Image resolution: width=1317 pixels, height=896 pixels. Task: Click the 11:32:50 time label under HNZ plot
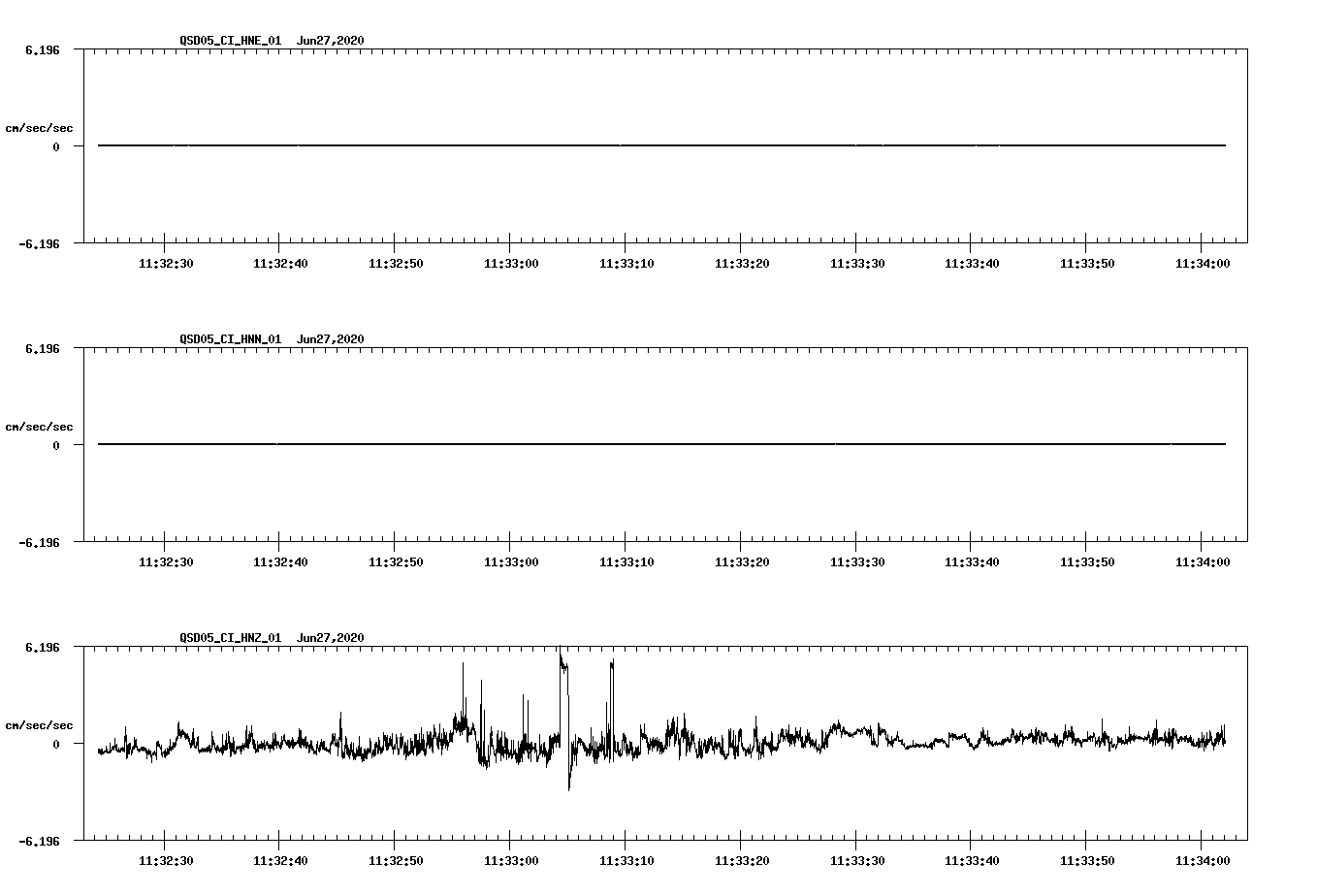396,861
